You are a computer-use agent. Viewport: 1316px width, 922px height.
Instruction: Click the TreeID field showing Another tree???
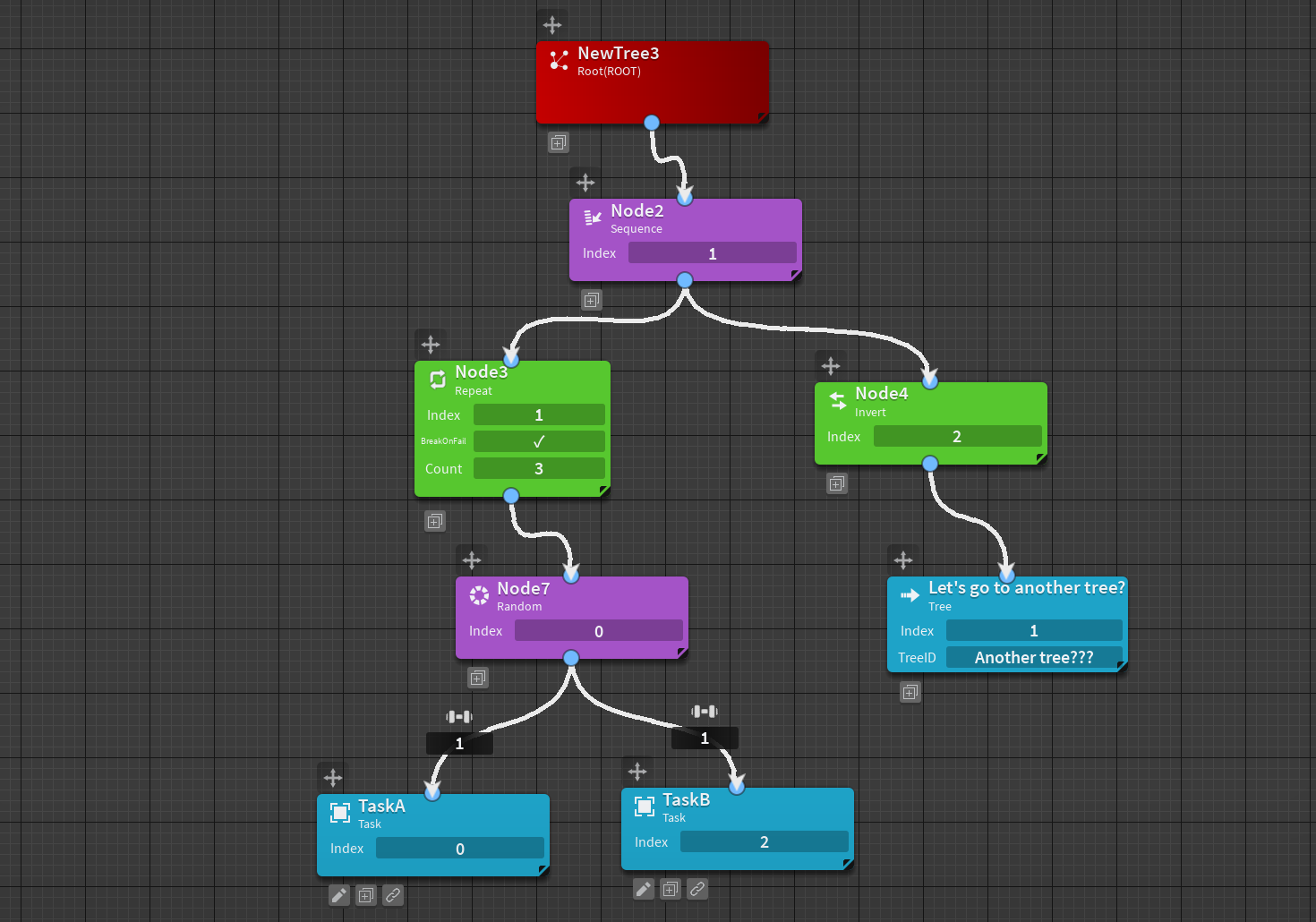(1034, 657)
